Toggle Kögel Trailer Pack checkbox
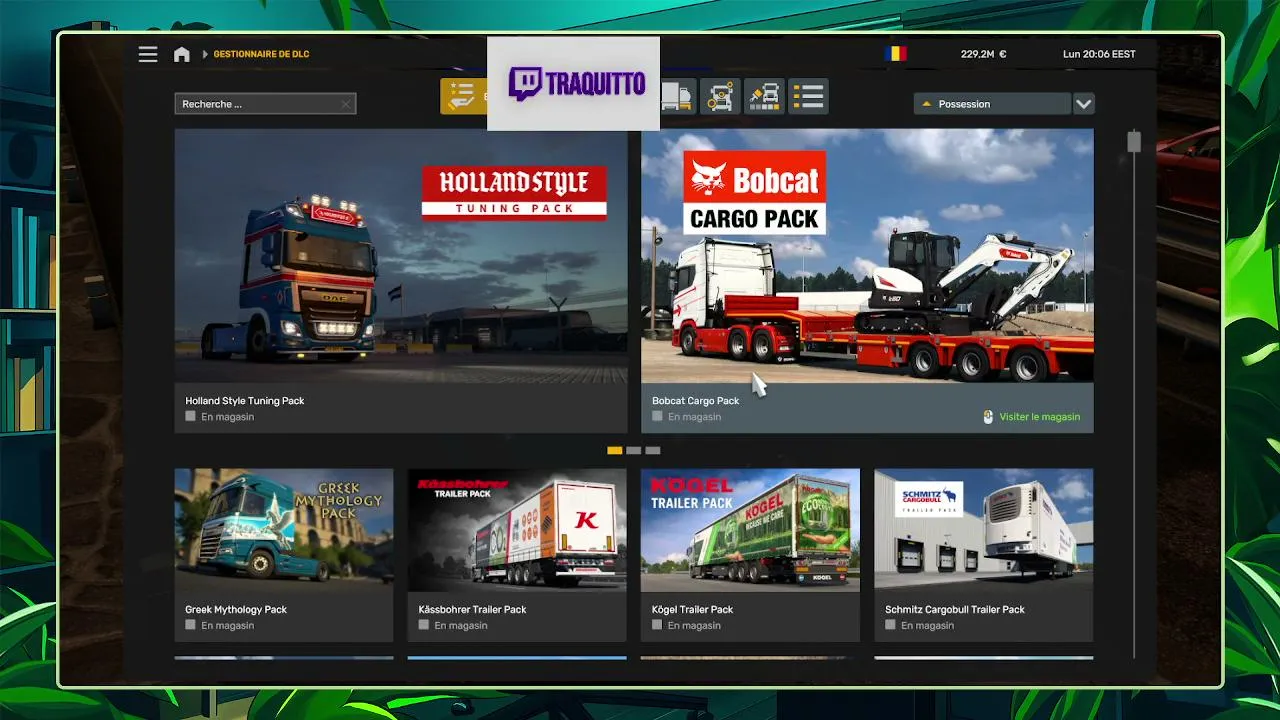The height and width of the screenshot is (720, 1280). click(x=658, y=625)
